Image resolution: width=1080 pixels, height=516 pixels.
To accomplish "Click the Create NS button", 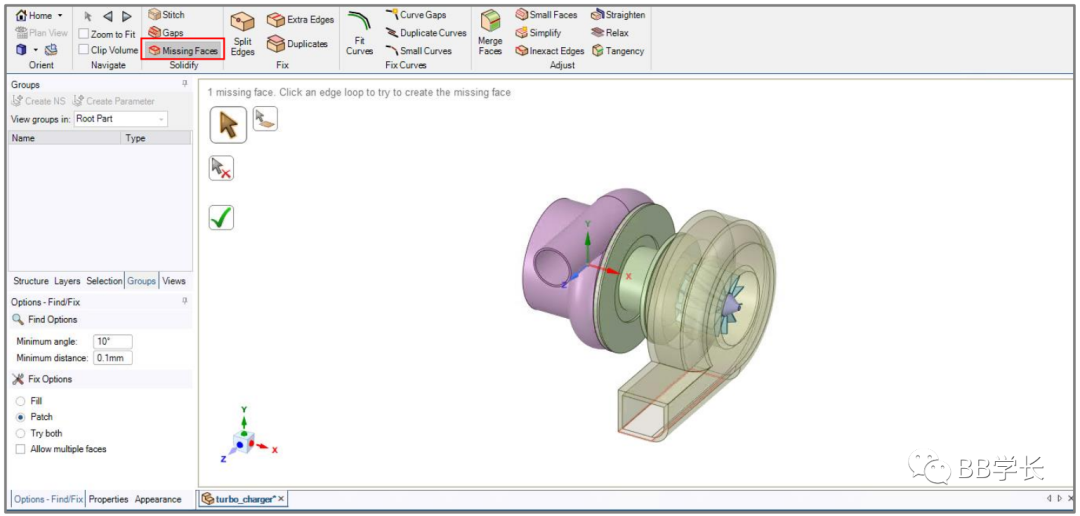I will 39,101.
